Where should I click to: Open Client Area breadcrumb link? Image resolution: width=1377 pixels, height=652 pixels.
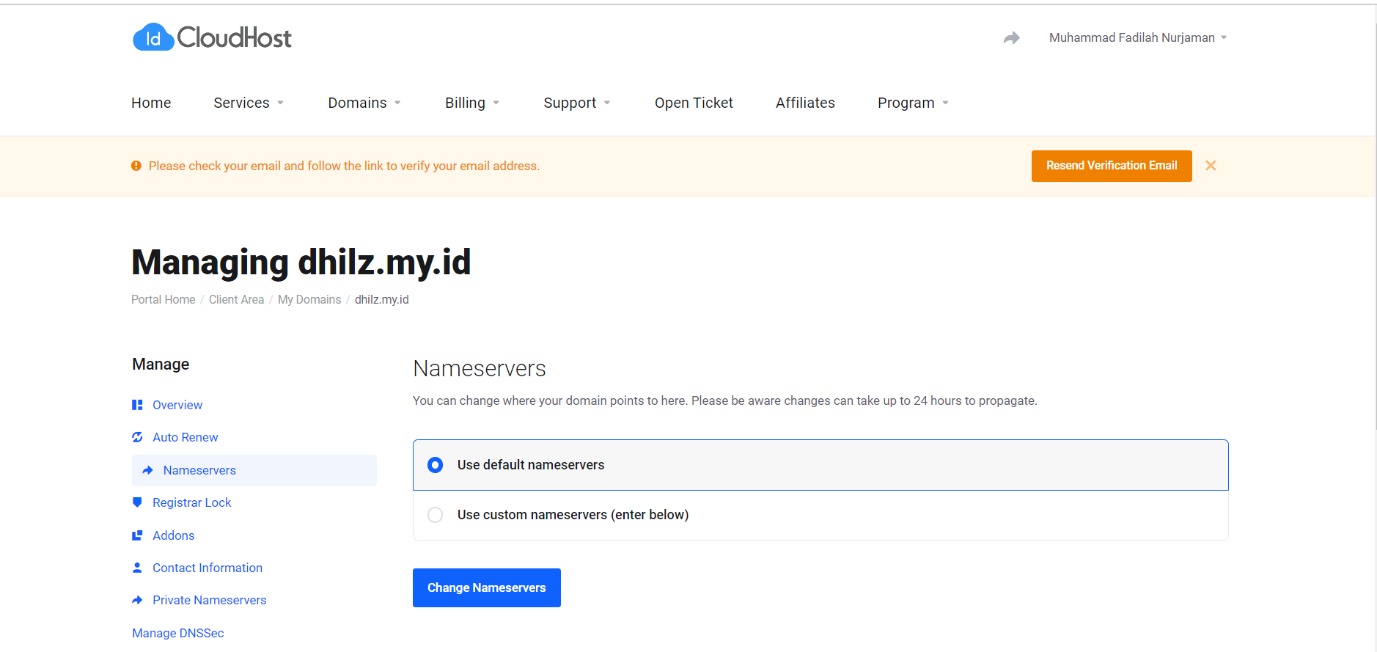point(236,300)
